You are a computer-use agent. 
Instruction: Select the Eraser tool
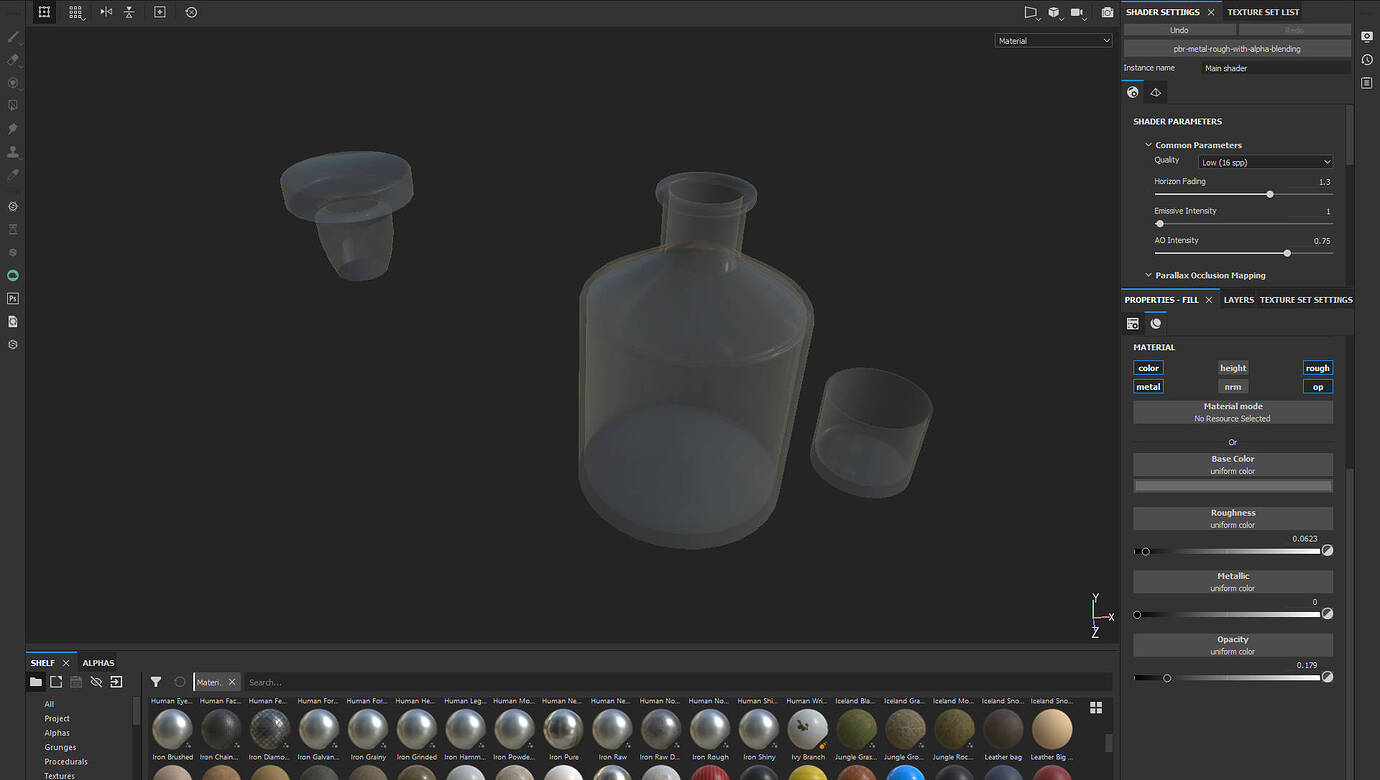click(13, 60)
